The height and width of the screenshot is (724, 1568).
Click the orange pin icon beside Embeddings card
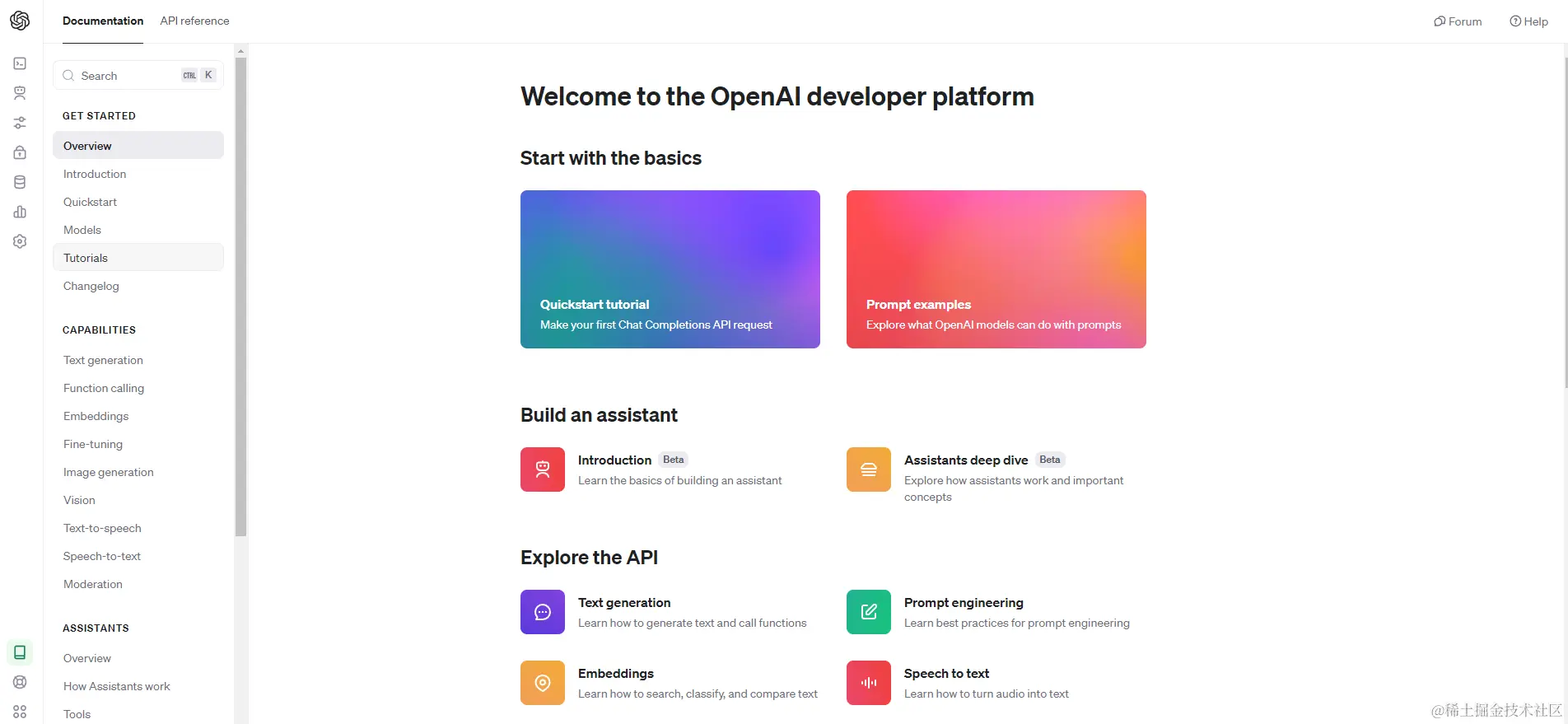point(543,683)
